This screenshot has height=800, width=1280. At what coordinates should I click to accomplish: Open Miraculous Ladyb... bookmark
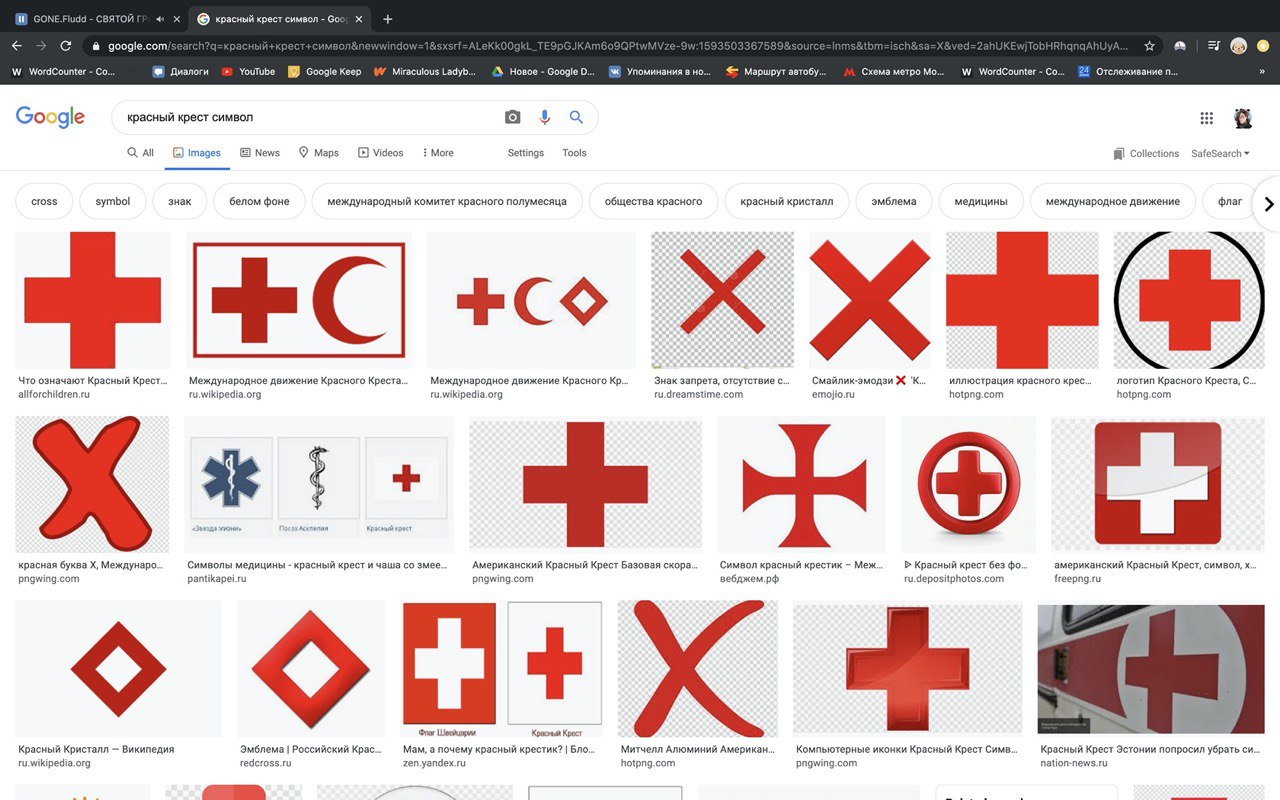[425, 72]
